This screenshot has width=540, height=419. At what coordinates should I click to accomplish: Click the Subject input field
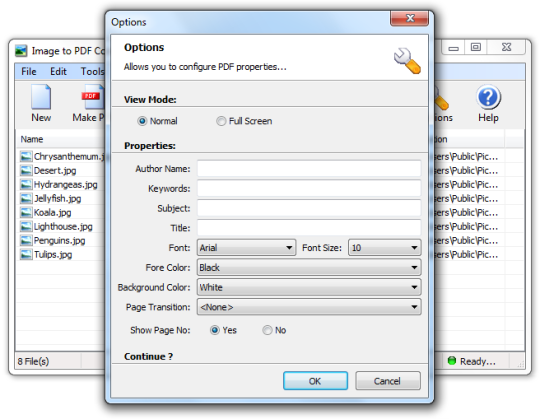[x=309, y=208]
